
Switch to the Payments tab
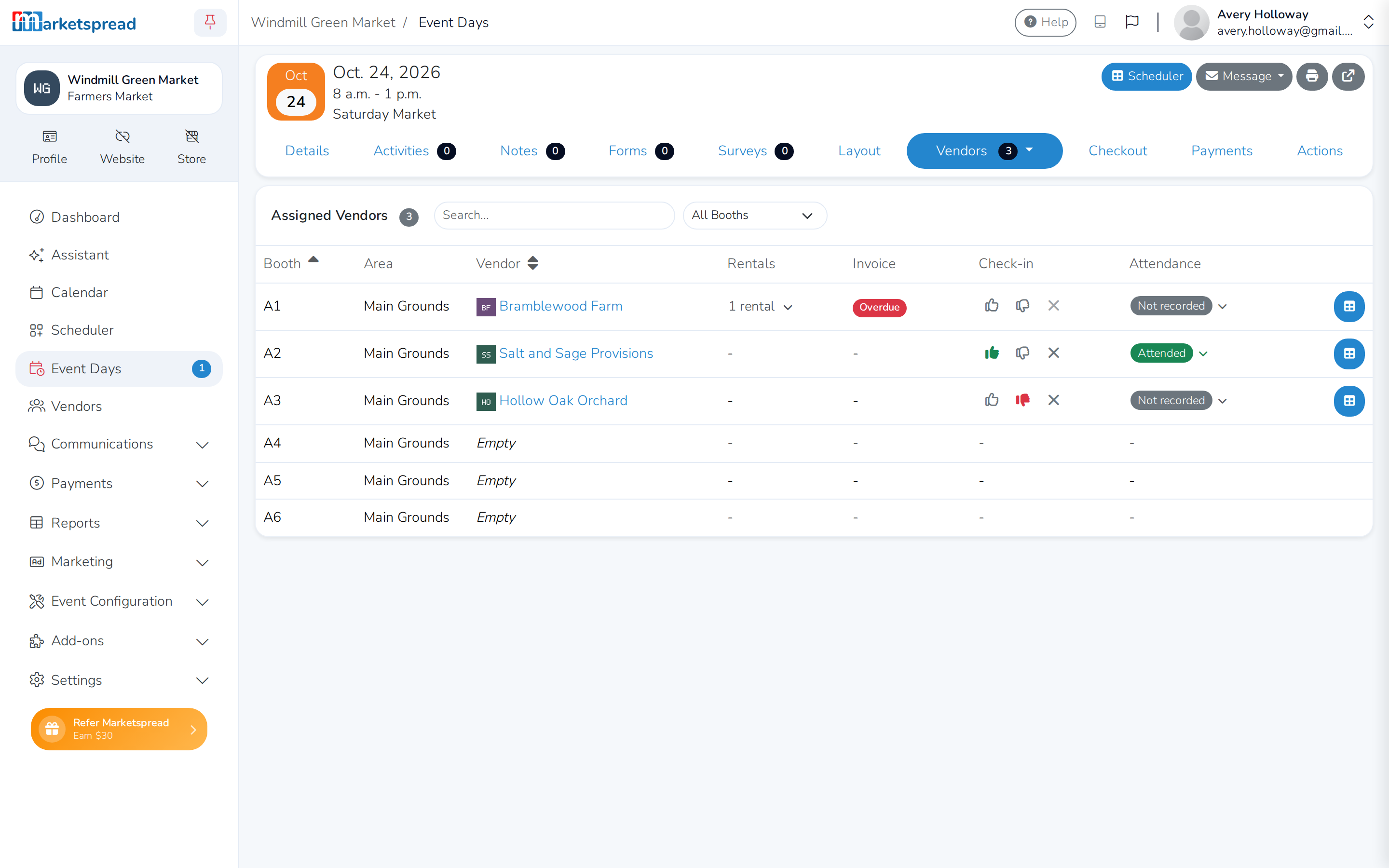(x=1221, y=151)
